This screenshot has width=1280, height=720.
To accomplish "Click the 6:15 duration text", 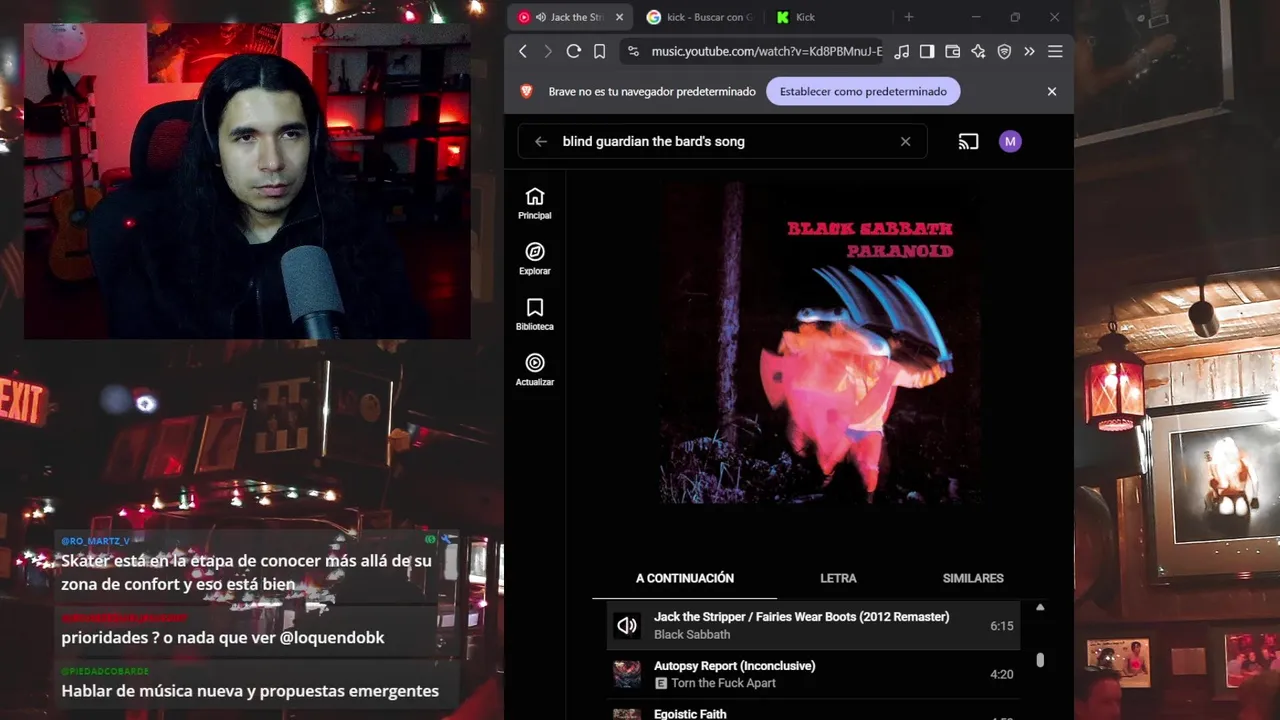I will tap(1002, 626).
